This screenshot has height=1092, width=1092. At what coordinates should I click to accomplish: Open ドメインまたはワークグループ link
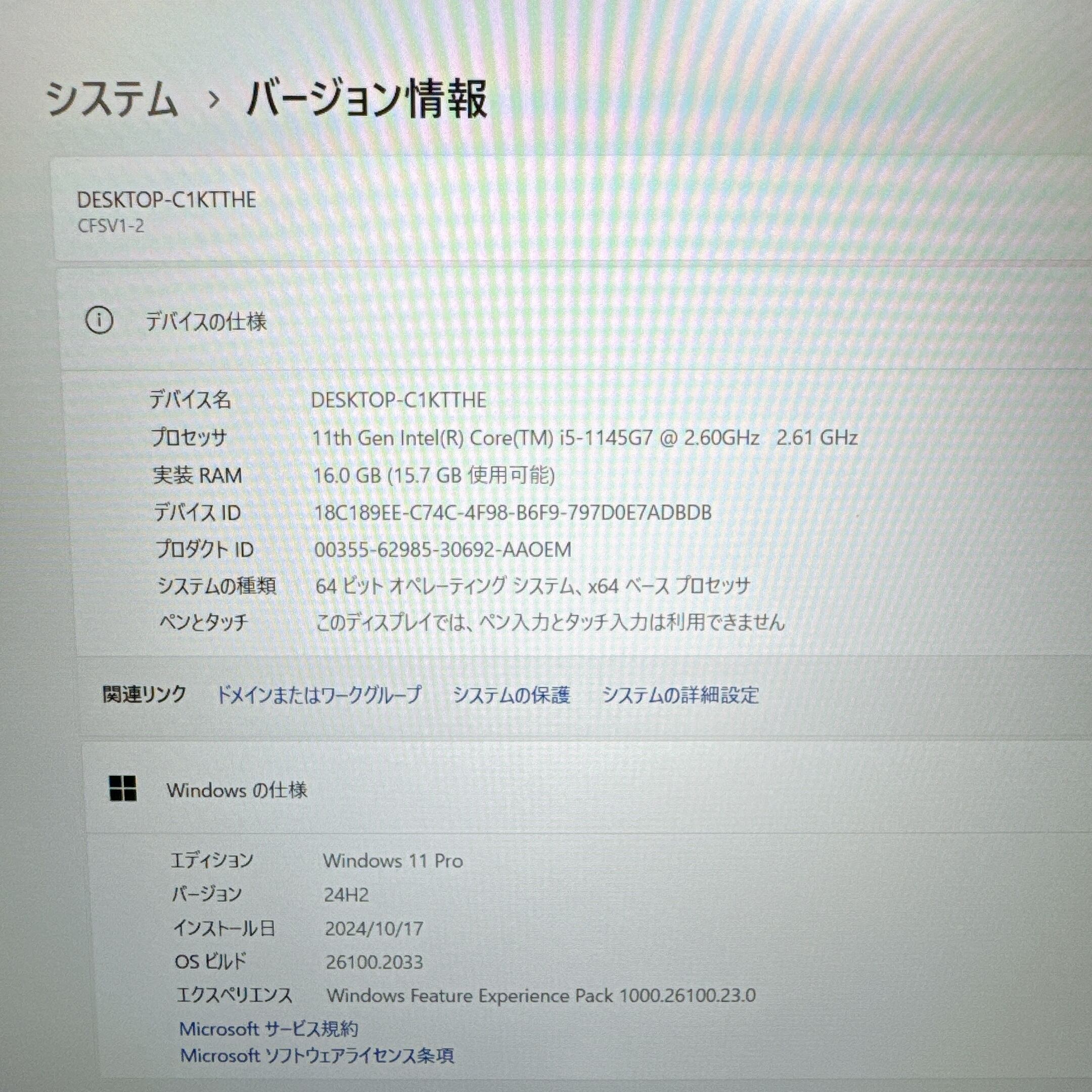pos(320,695)
